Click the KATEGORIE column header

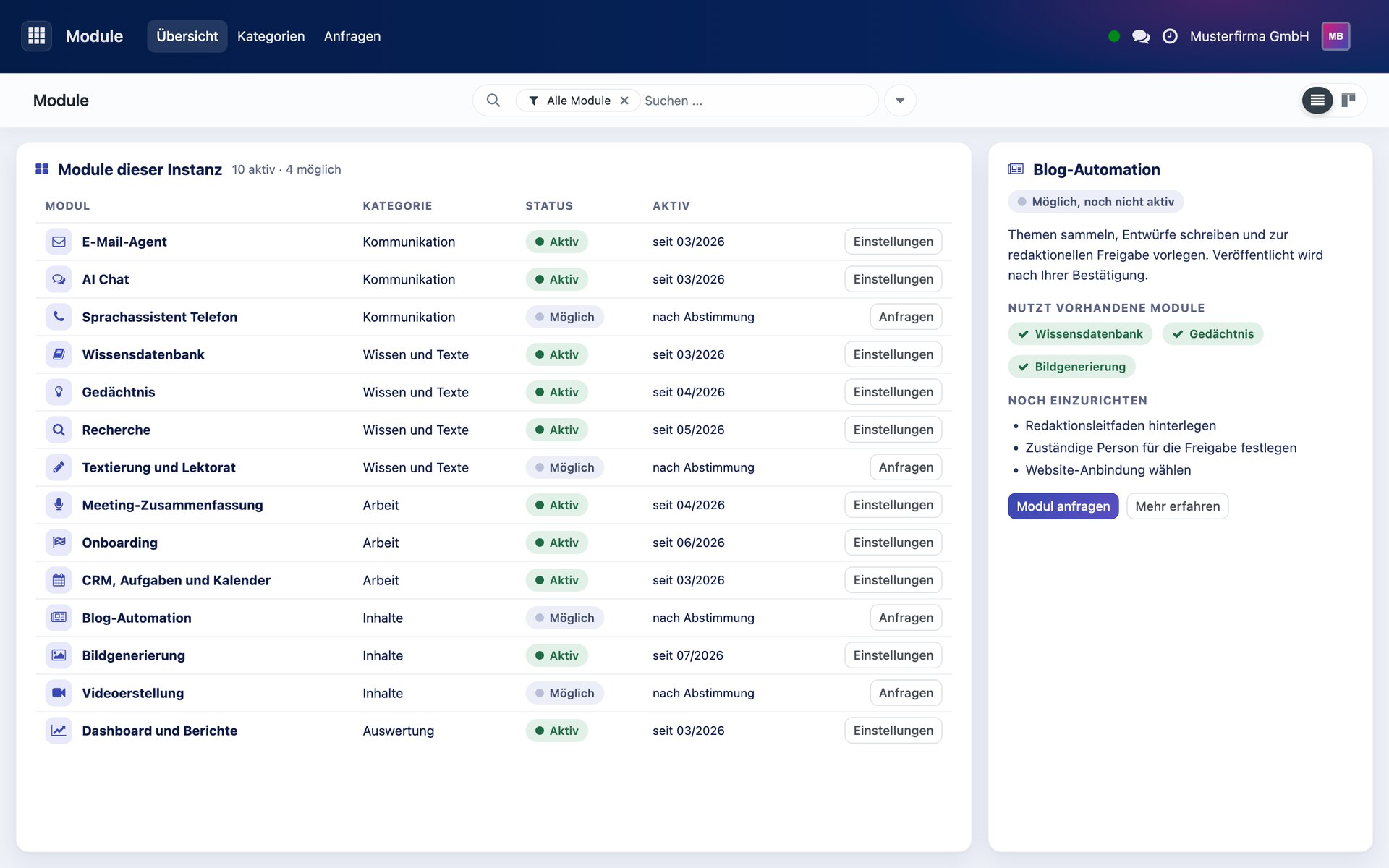[x=397, y=206]
